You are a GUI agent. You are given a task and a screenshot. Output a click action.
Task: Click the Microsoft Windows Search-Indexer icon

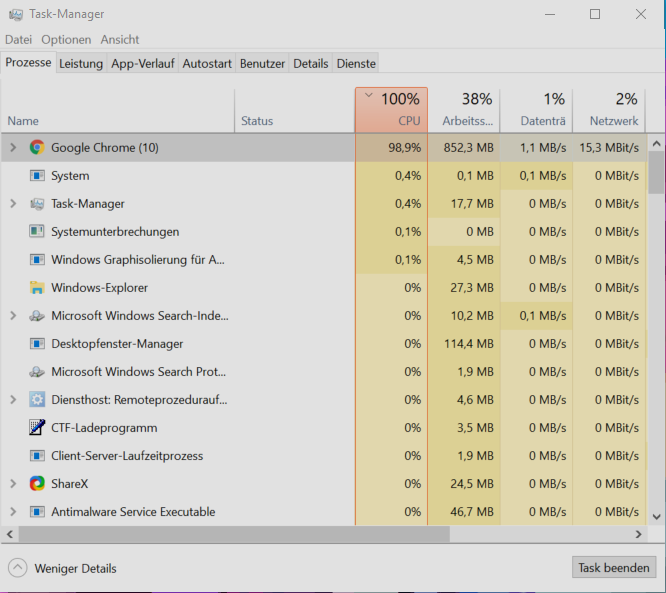[37, 316]
